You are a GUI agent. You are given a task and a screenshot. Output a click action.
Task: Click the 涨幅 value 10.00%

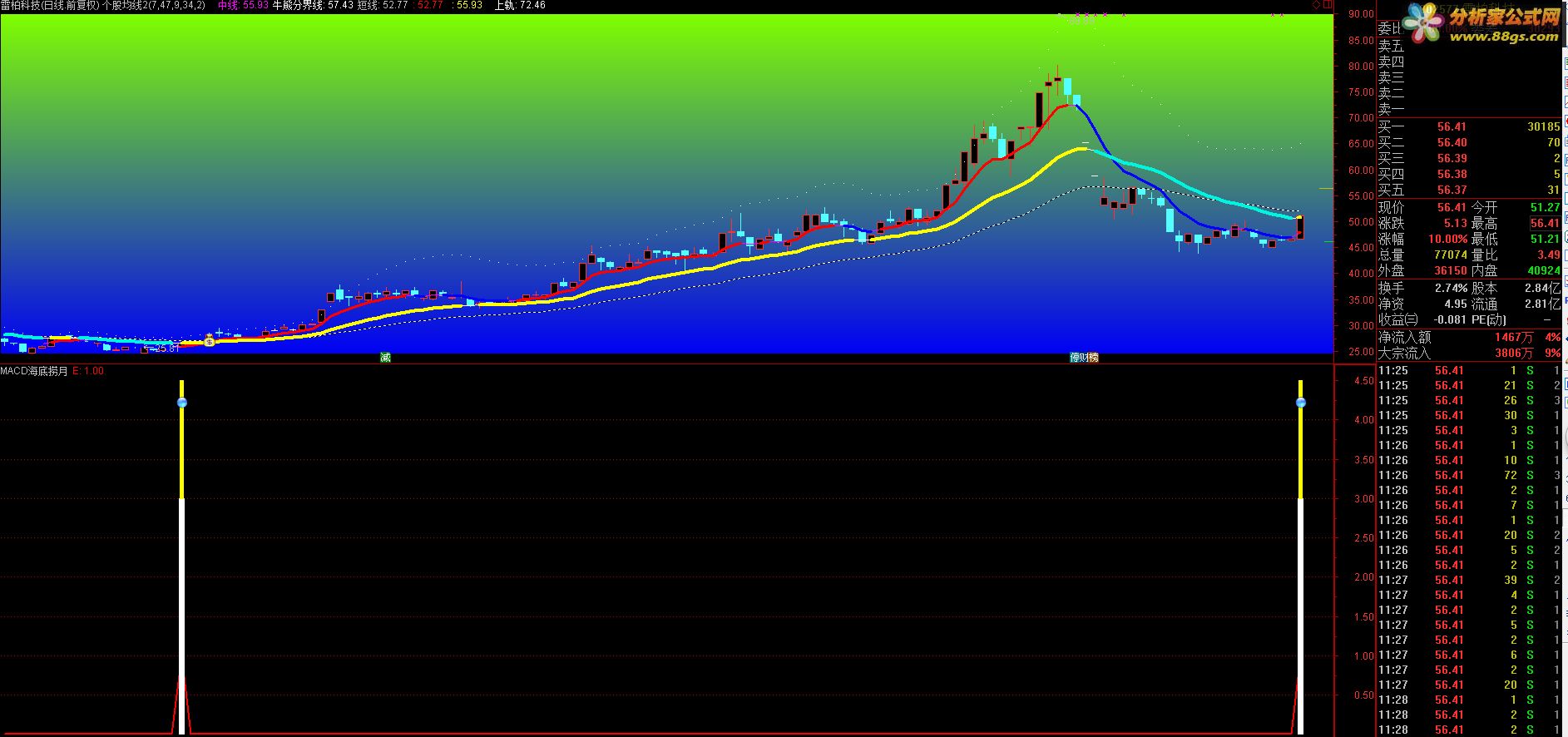[x=1448, y=239]
